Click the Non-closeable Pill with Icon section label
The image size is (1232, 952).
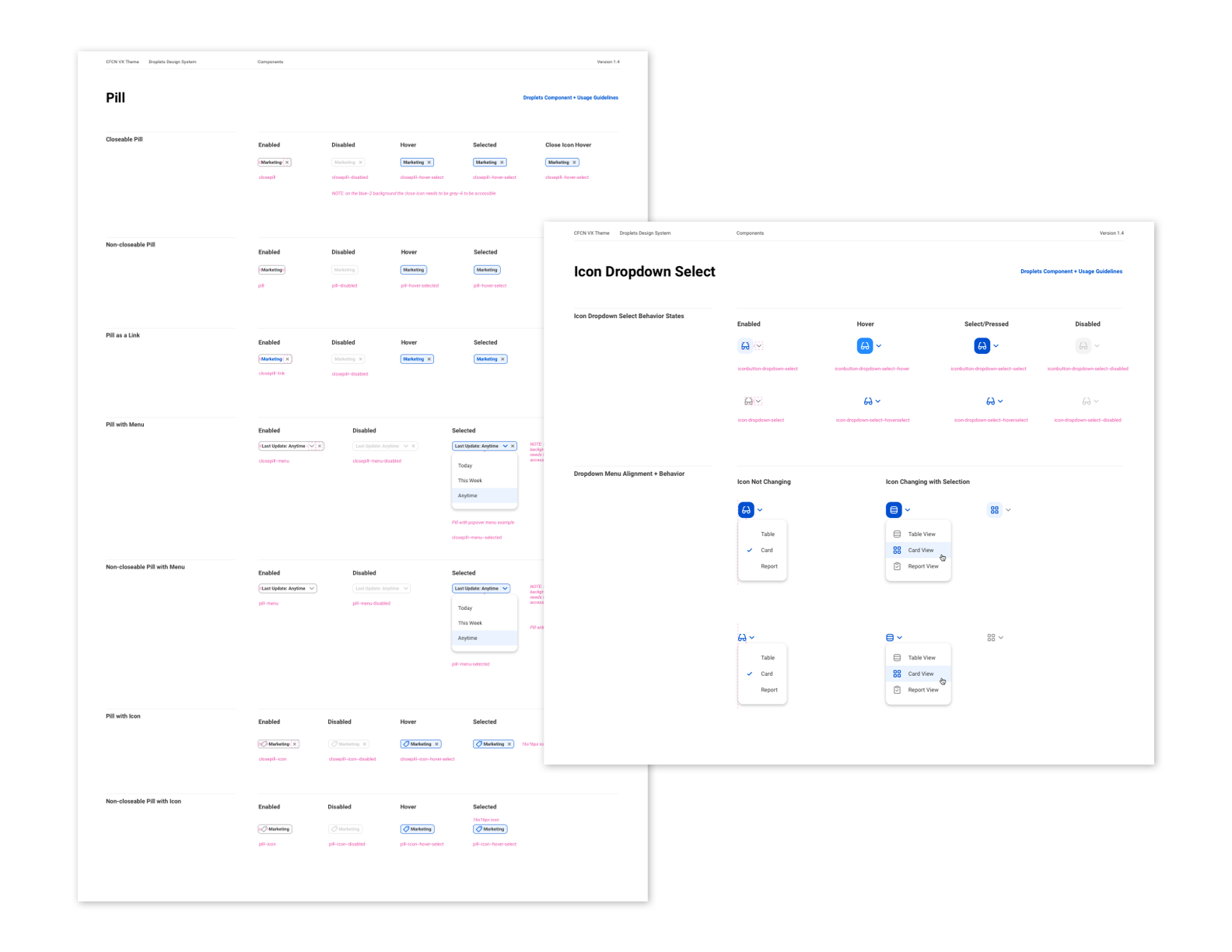tap(144, 801)
